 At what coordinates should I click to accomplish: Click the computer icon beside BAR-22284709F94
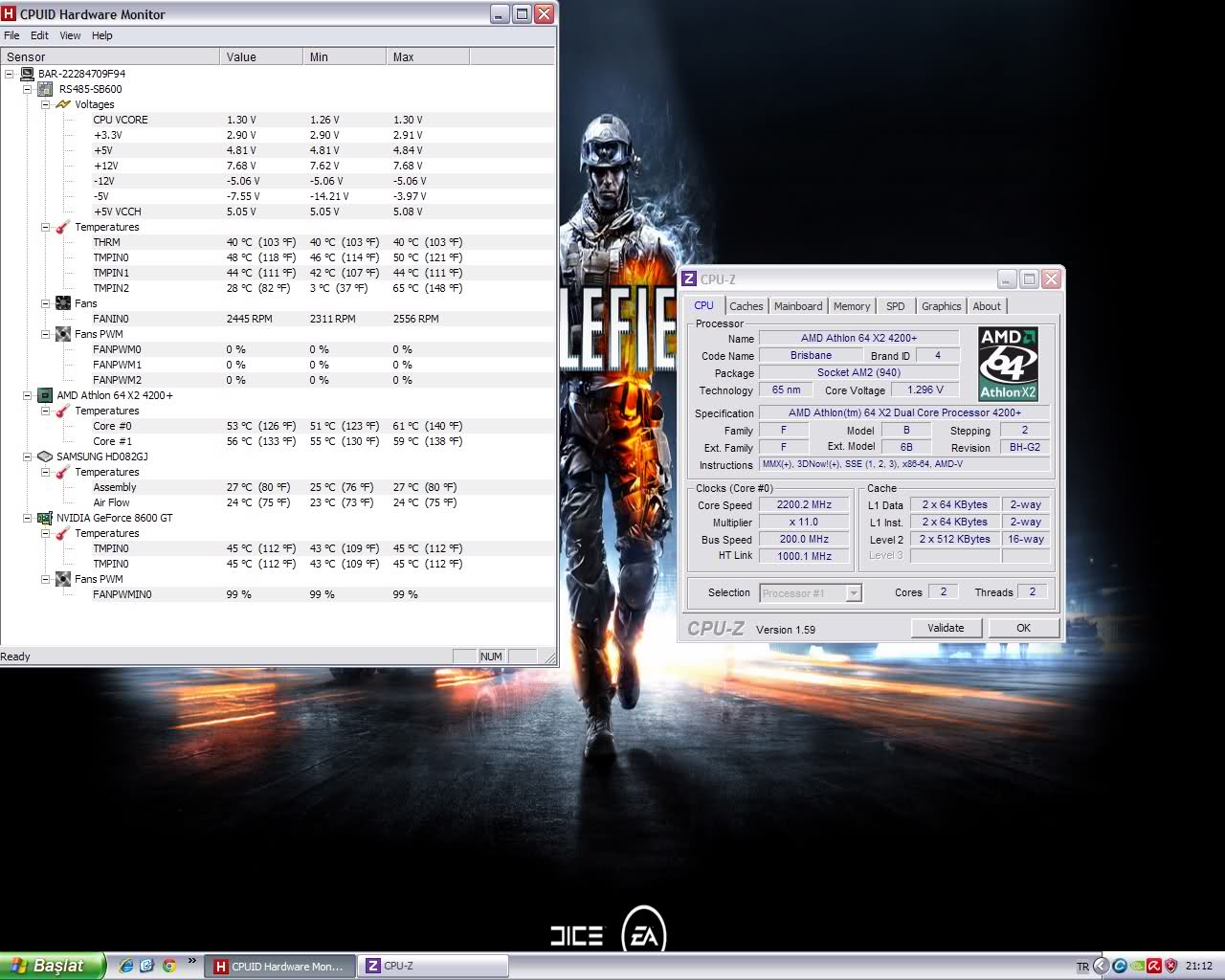click(x=27, y=74)
